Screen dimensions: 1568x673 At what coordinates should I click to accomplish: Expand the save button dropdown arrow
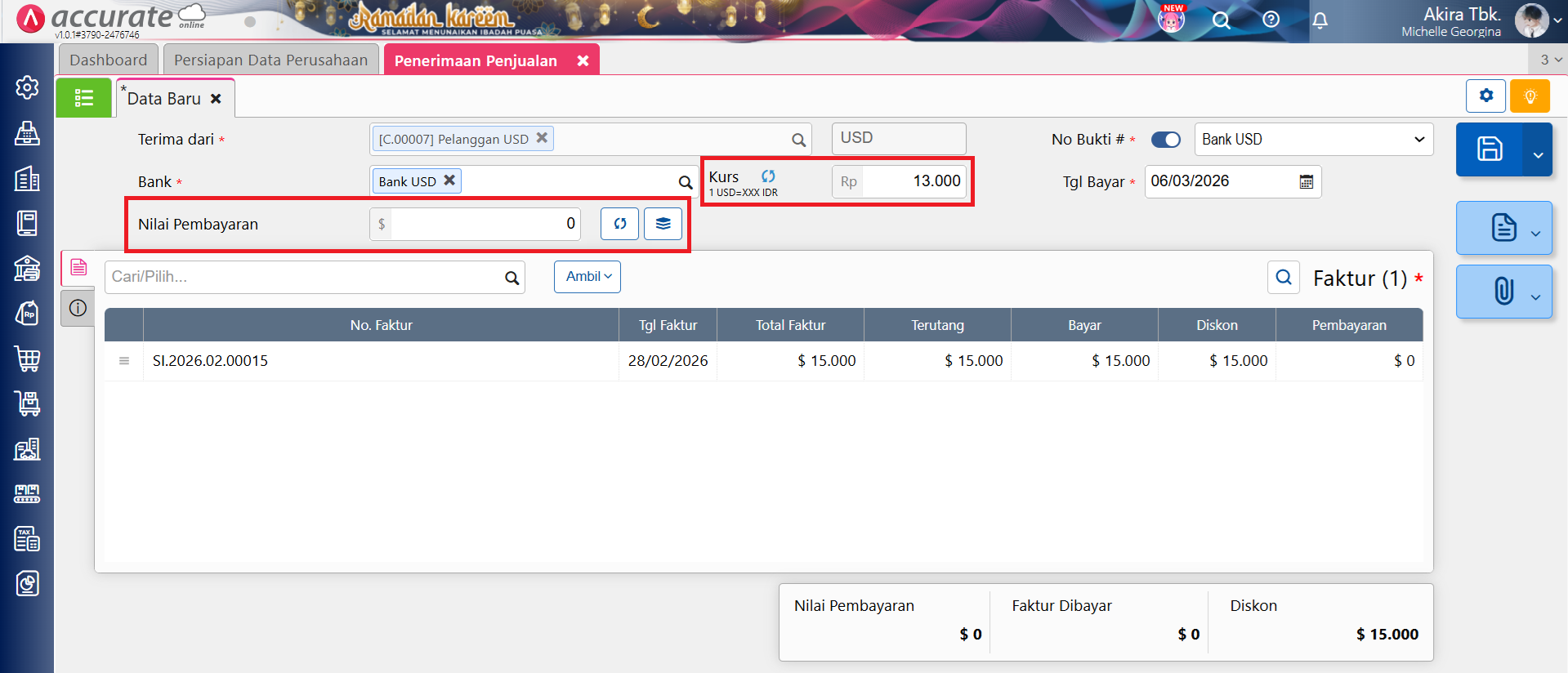pos(1537,154)
